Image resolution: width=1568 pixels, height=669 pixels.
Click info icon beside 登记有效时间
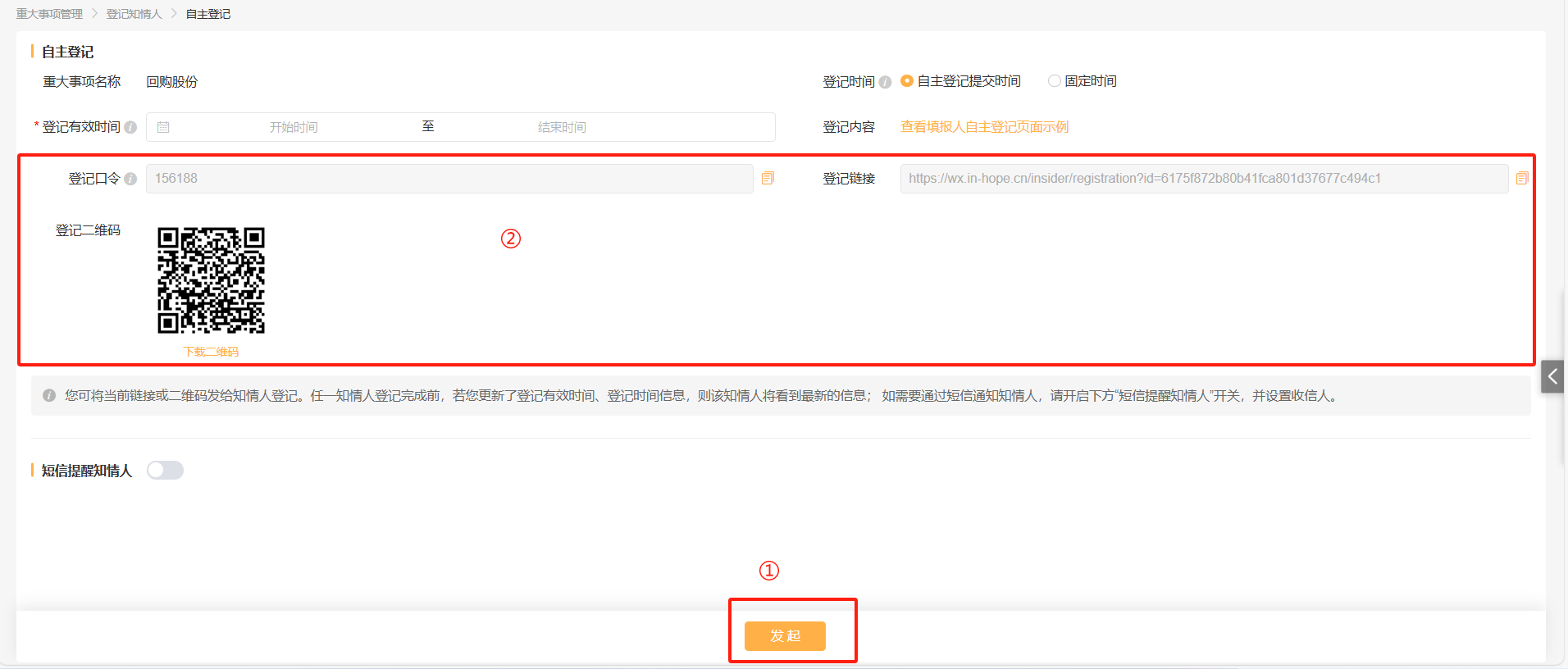130,127
